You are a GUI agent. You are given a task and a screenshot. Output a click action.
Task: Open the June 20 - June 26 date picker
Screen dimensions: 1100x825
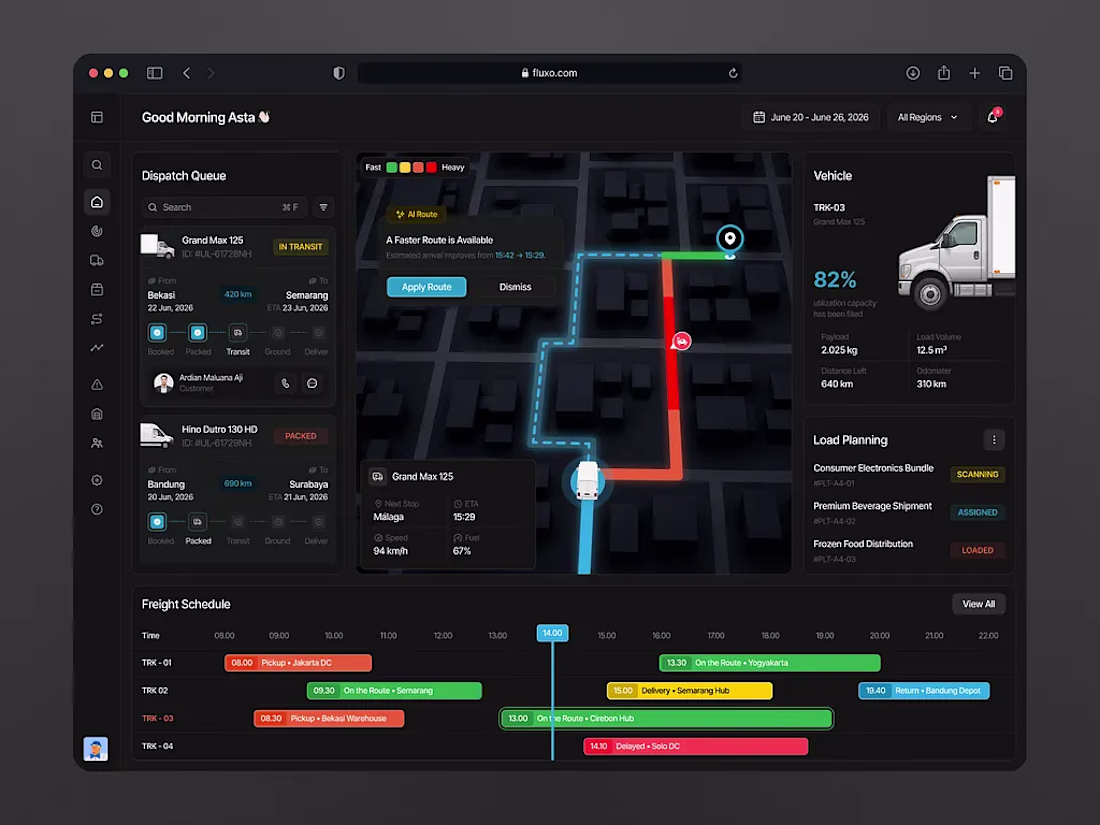(x=811, y=117)
